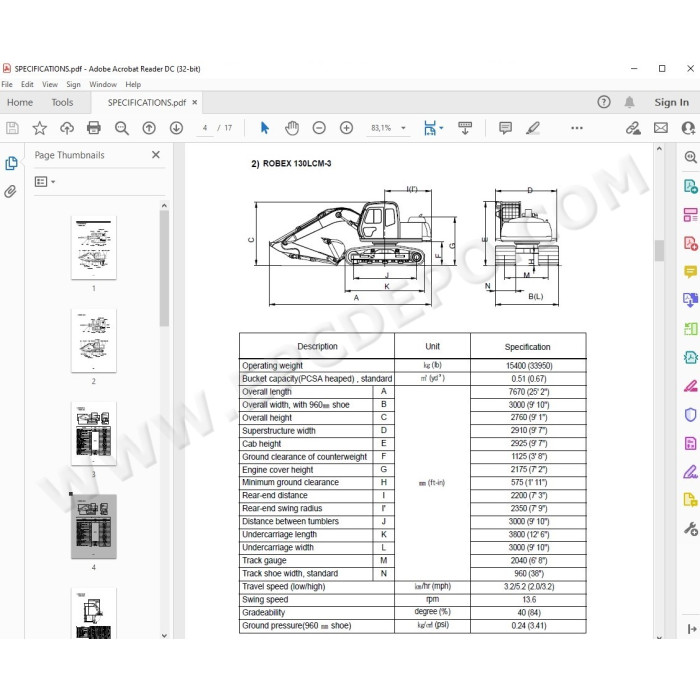Screen dimensions: 700x700
Task: Open Fill & Sign pen tool
Action: point(690,472)
